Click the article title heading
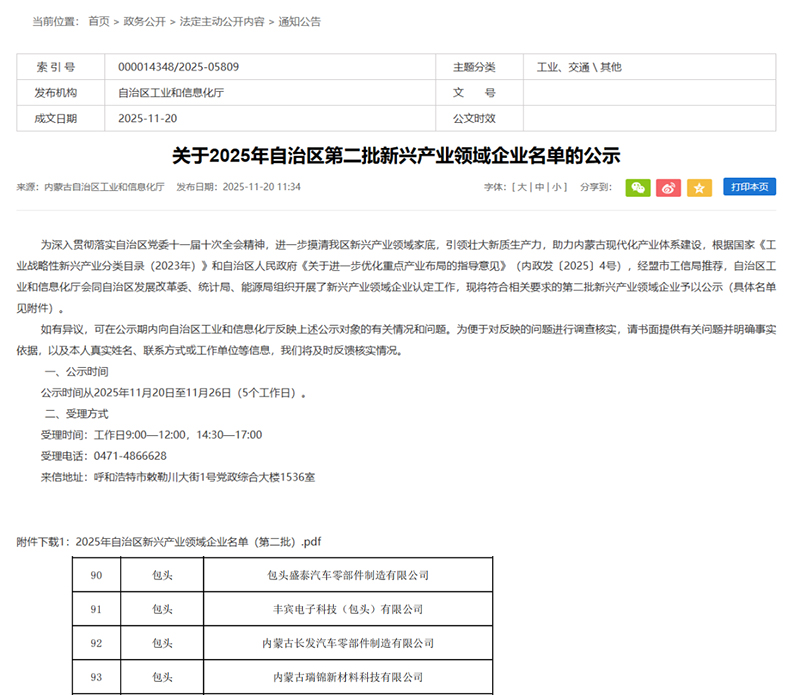The image size is (800, 695). [396, 156]
